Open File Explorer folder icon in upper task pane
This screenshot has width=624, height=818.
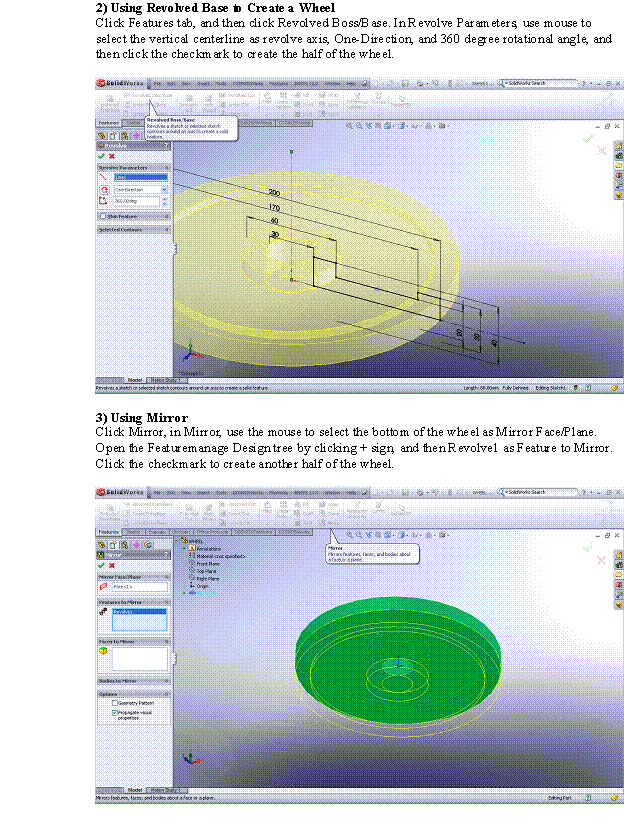pyautogui.click(x=619, y=165)
